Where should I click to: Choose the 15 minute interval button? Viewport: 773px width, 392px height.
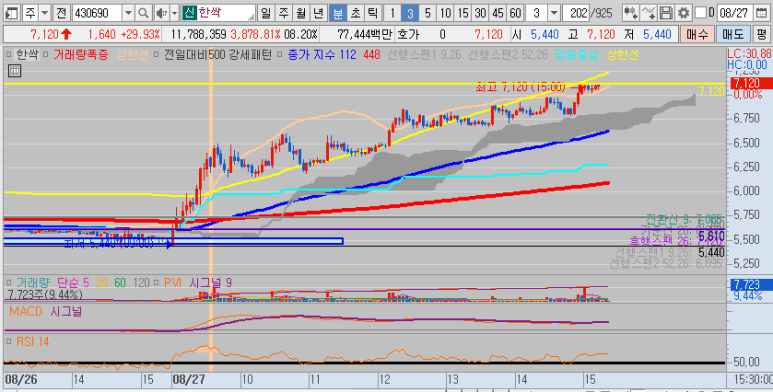463,13
